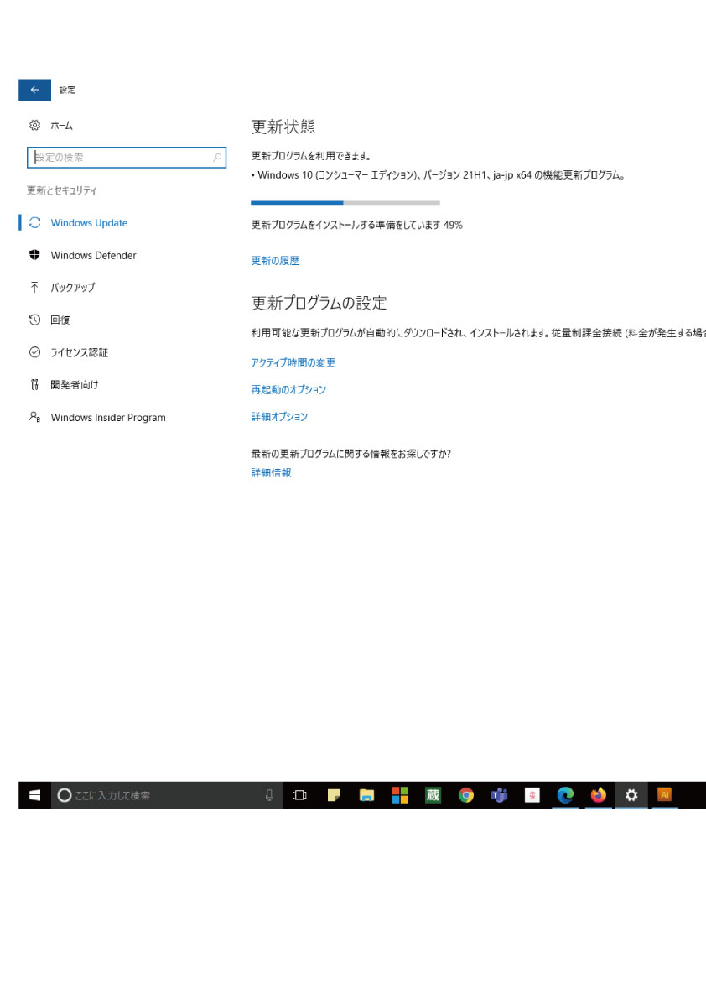Click the taskbar microphone icon
The height and width of the screenshot is (999, 706).
pos(269,795)
